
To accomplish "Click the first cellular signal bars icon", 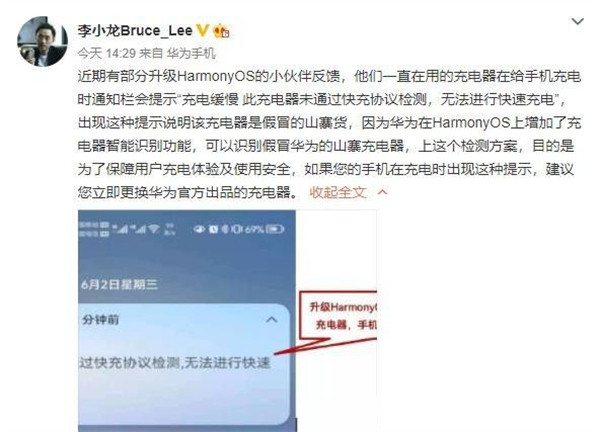I will 120,229.
